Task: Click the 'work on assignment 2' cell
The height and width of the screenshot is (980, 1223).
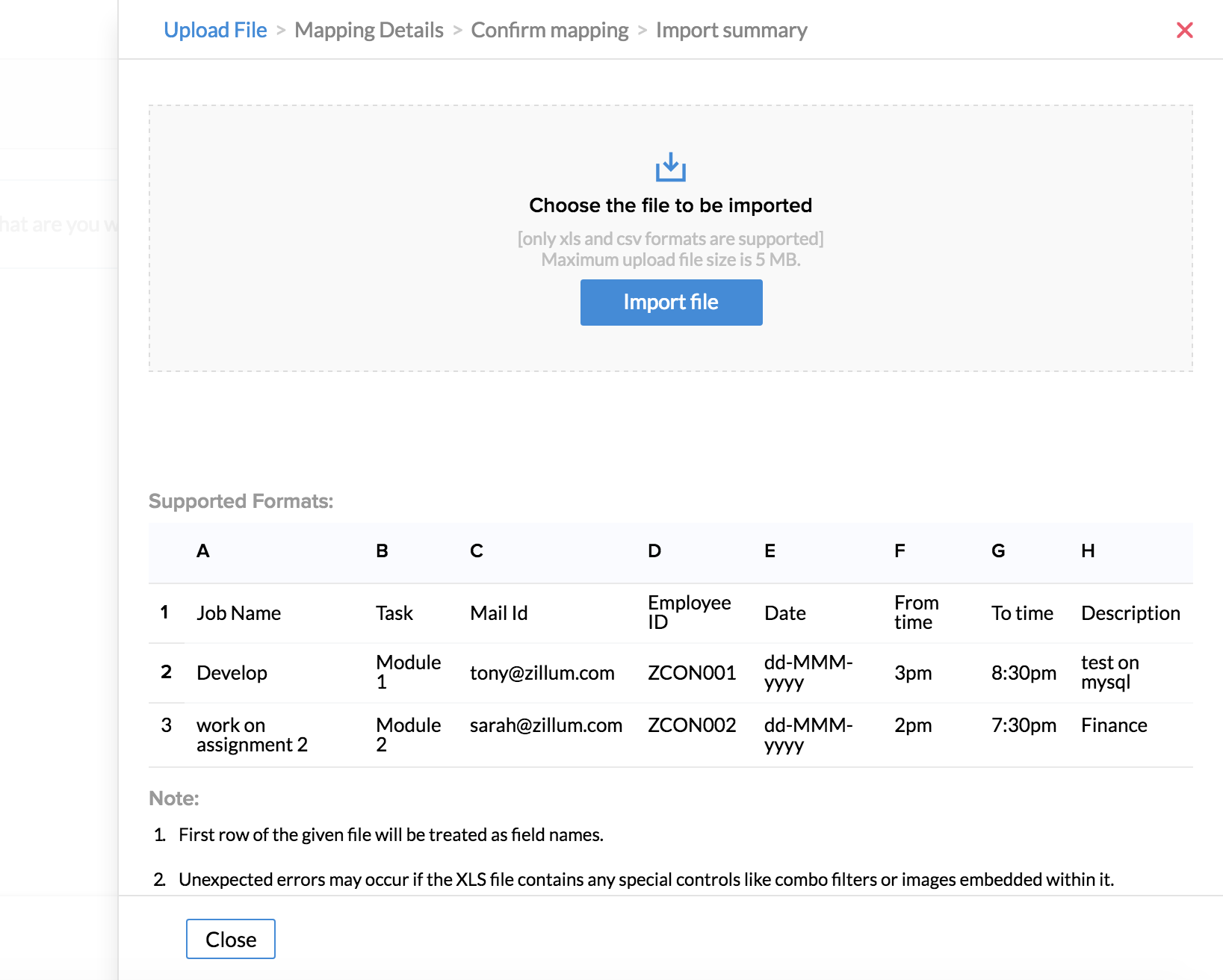Action: 252,735
